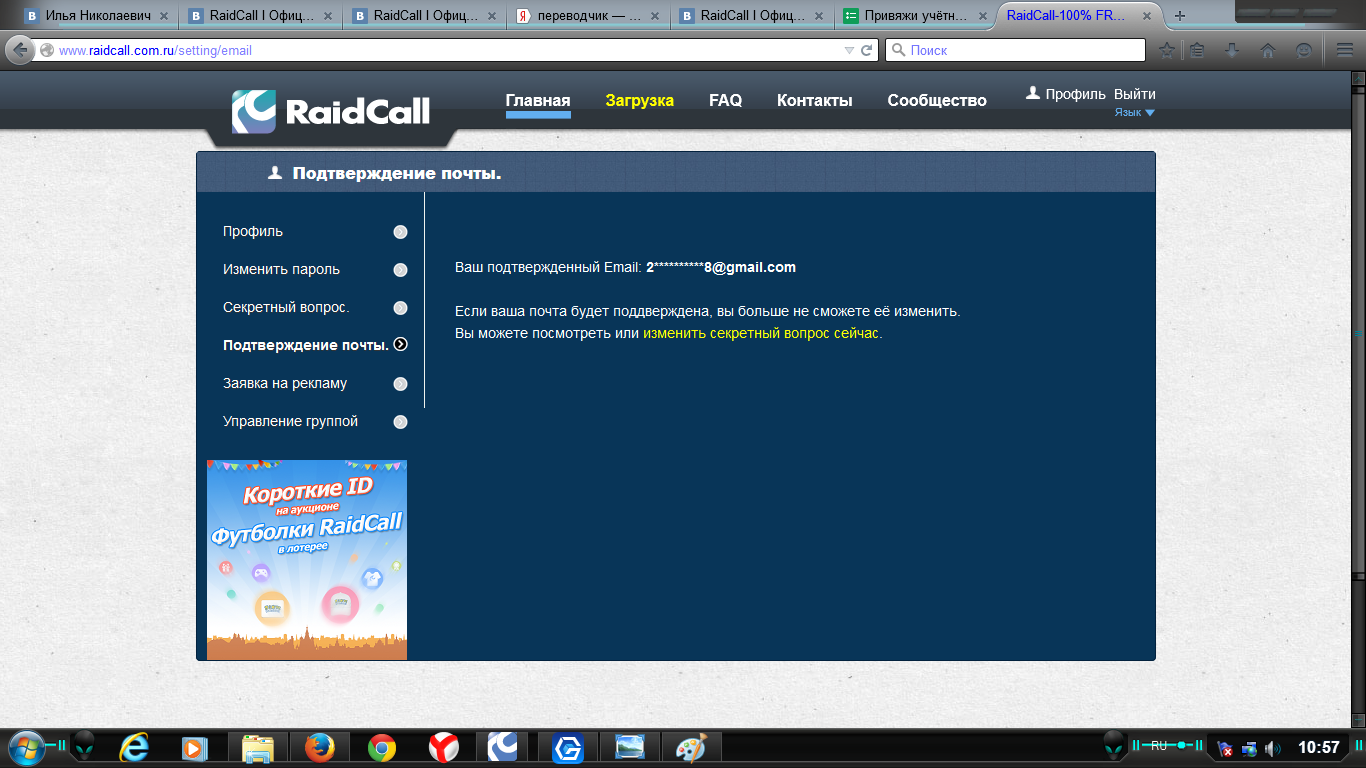Open Yandex Browser from the taskbar
Viewport: 1366px width, 768px height.
444,748
